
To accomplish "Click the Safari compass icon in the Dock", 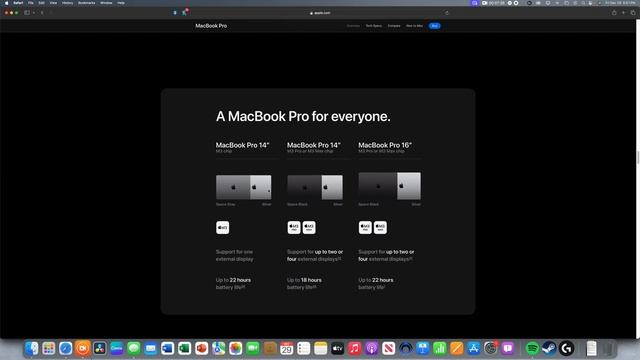I will coord(66,348).
